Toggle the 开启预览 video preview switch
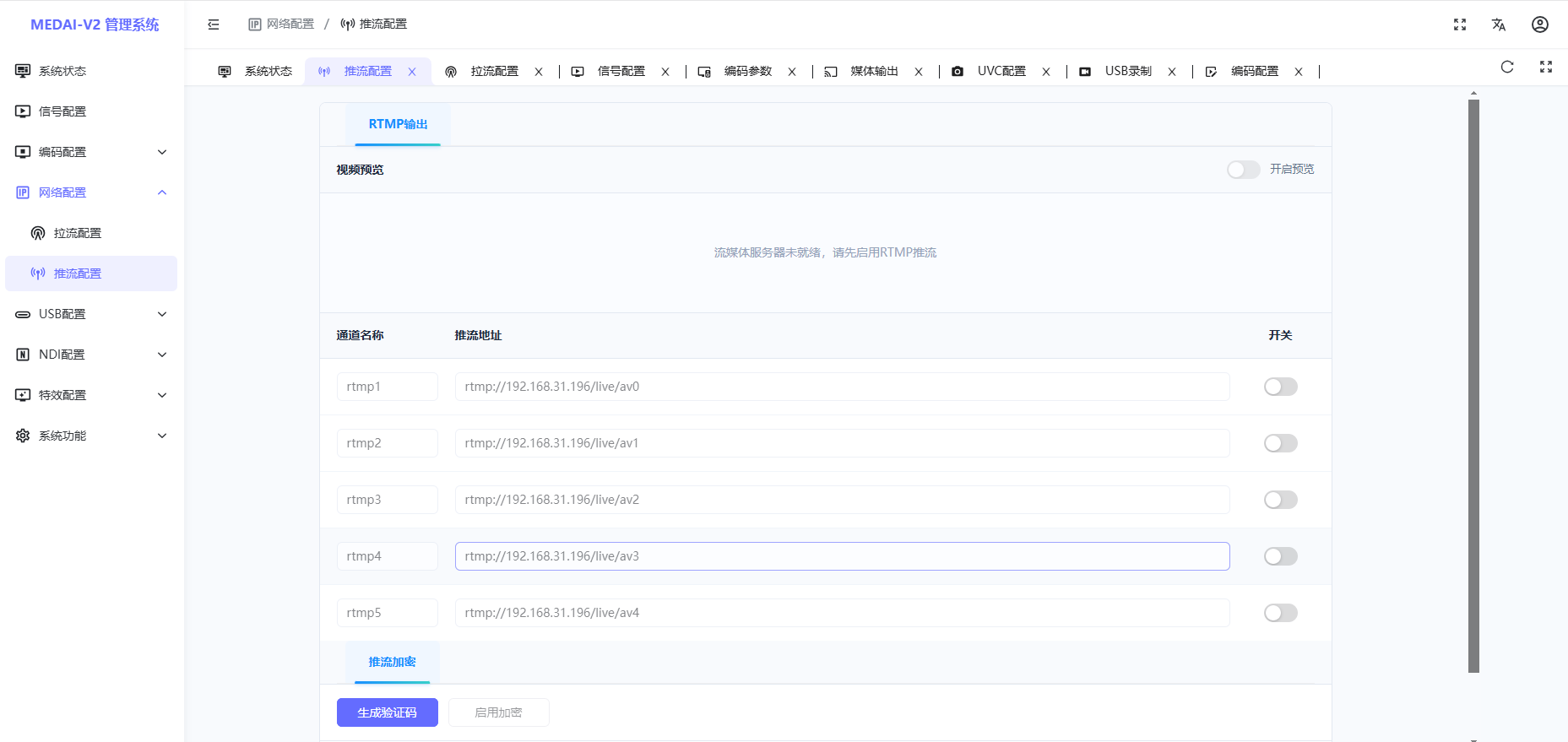This screenshot has height=742, width=1568. point(1244,170)
